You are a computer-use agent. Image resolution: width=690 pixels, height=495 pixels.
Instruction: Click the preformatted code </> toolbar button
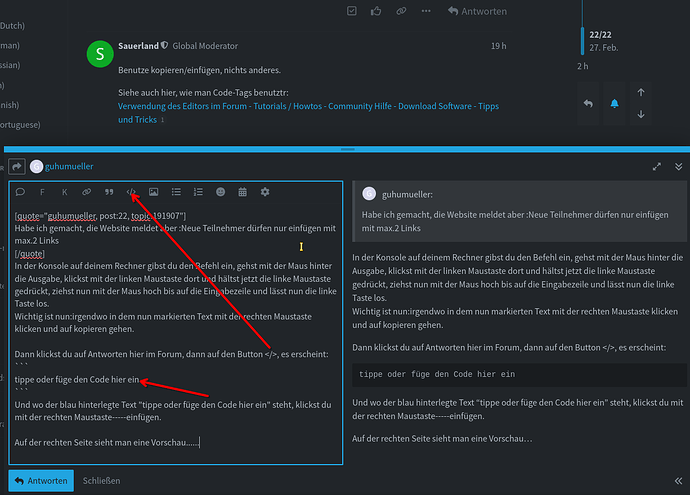coord(131,191)
